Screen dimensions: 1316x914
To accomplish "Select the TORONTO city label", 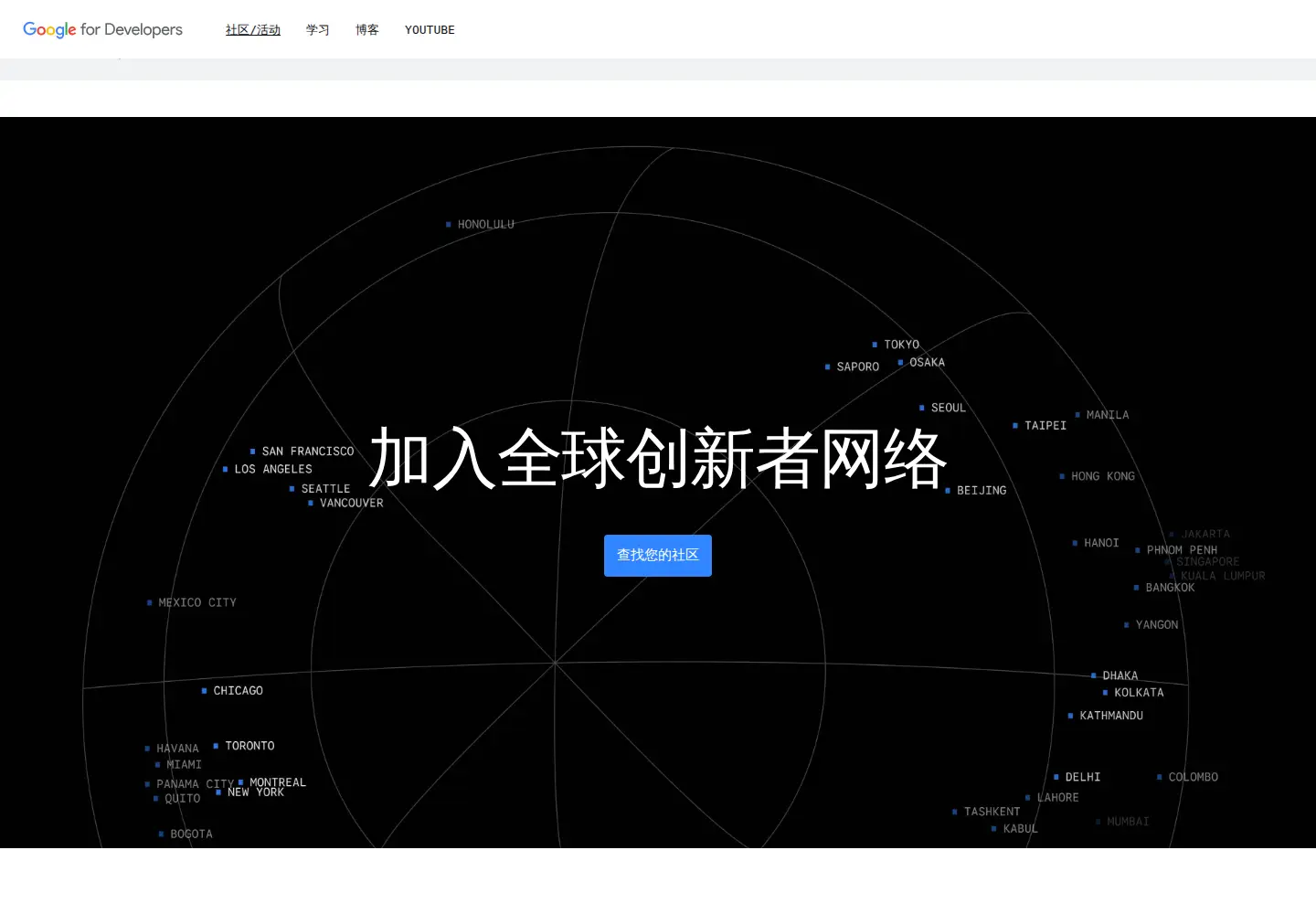I will click(250, 746).
